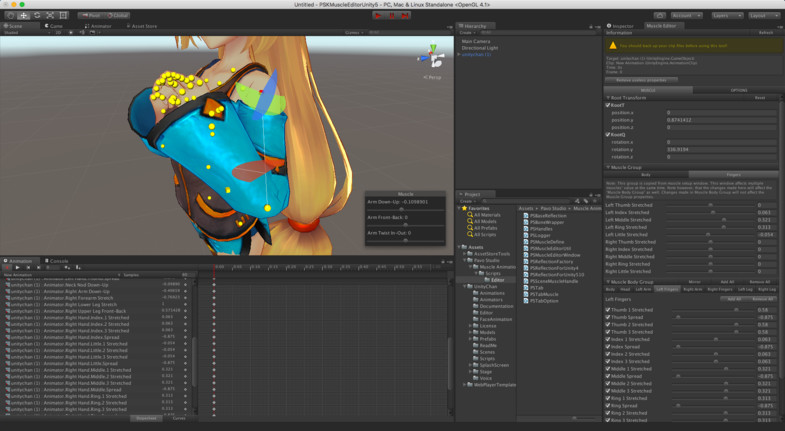This screenshot has width=785, height=431.
Task: Switch to the Game tab
Action: 54,26
